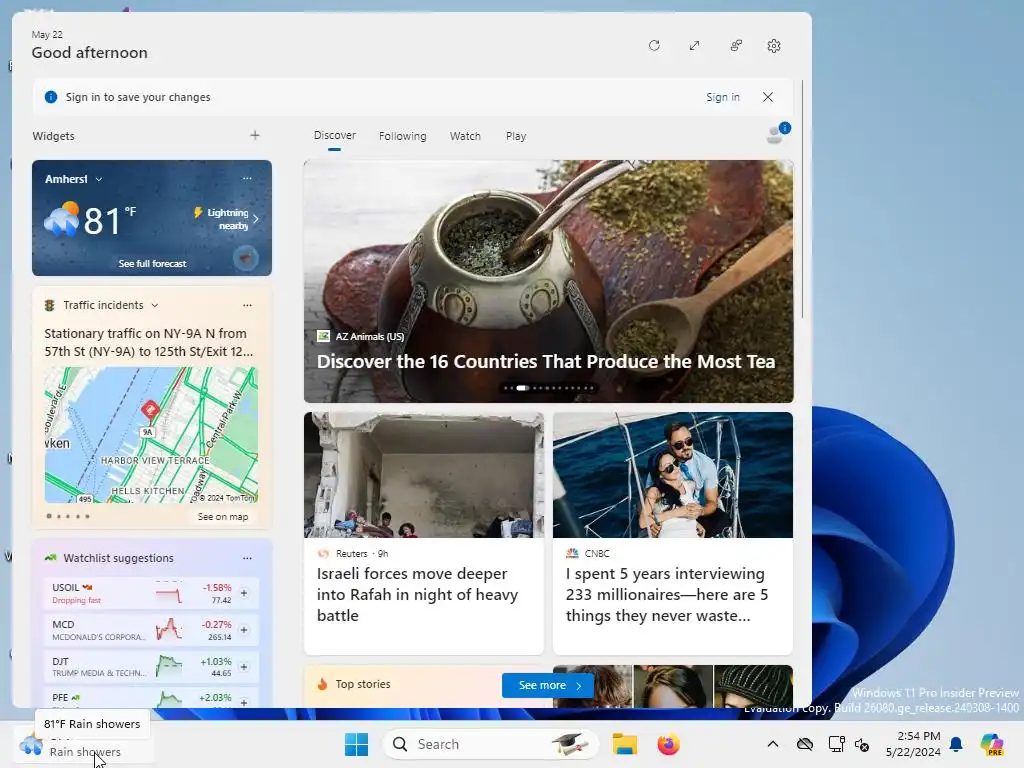Open the weather condition icon beside 81°F
Viewport: 1024px width, 768px height.
click(62, 219)
